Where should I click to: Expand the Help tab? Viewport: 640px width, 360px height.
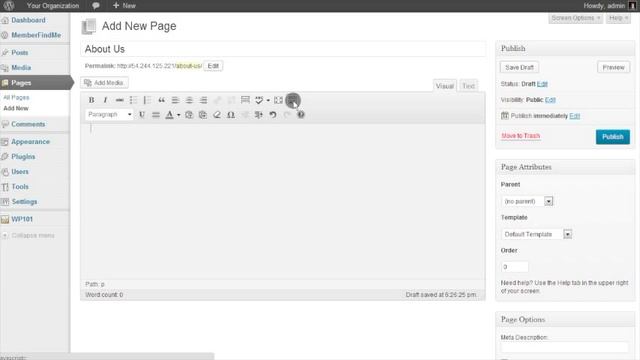point(618,18)
